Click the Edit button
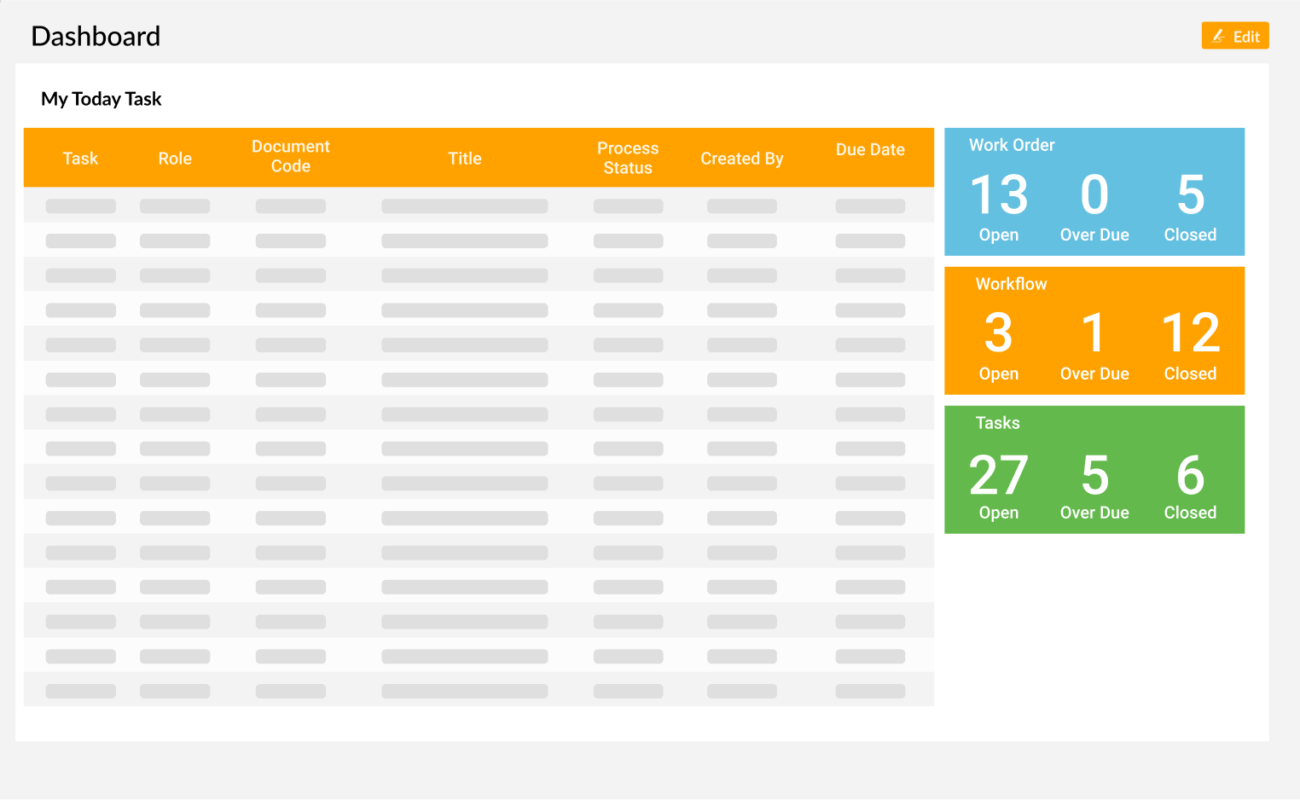This screenshot has width=1300, height=800. 1235,36
